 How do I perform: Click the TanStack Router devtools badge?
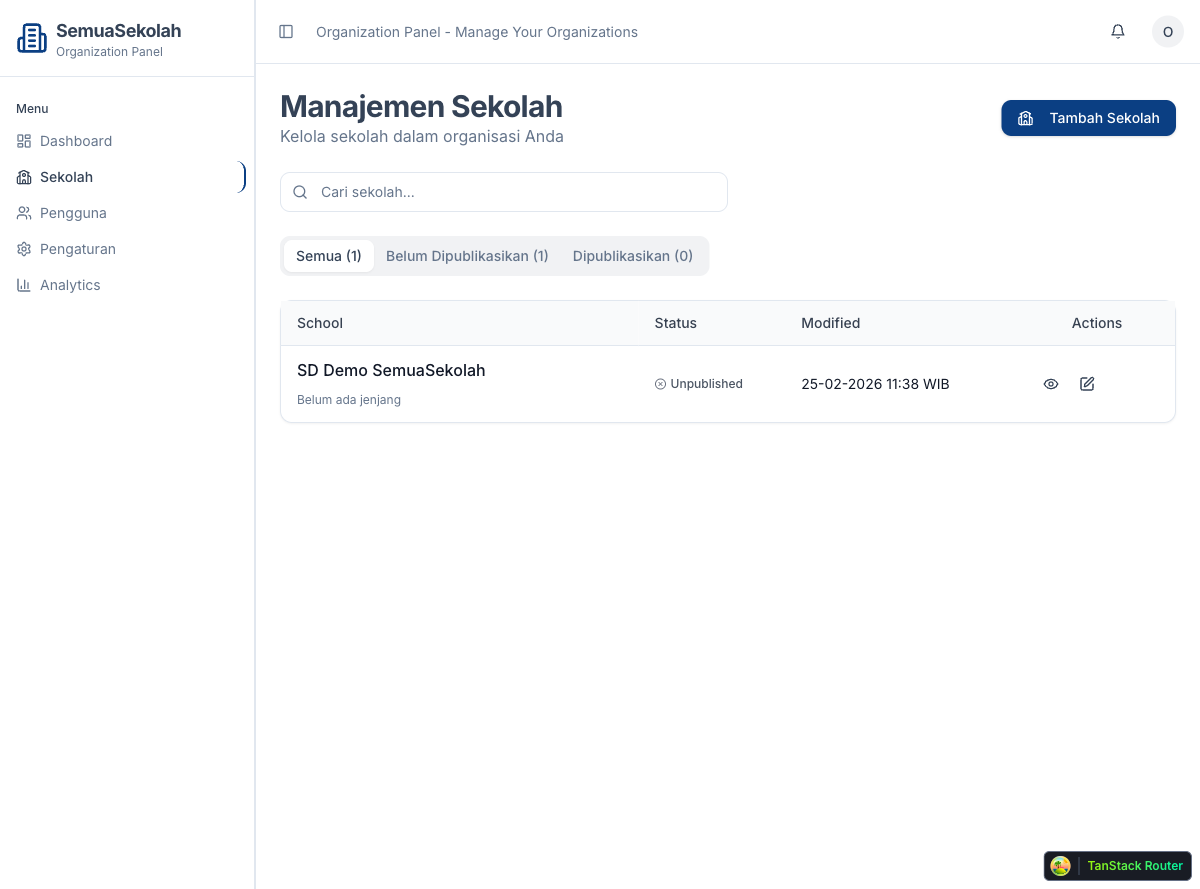[x=1117, y=866]
